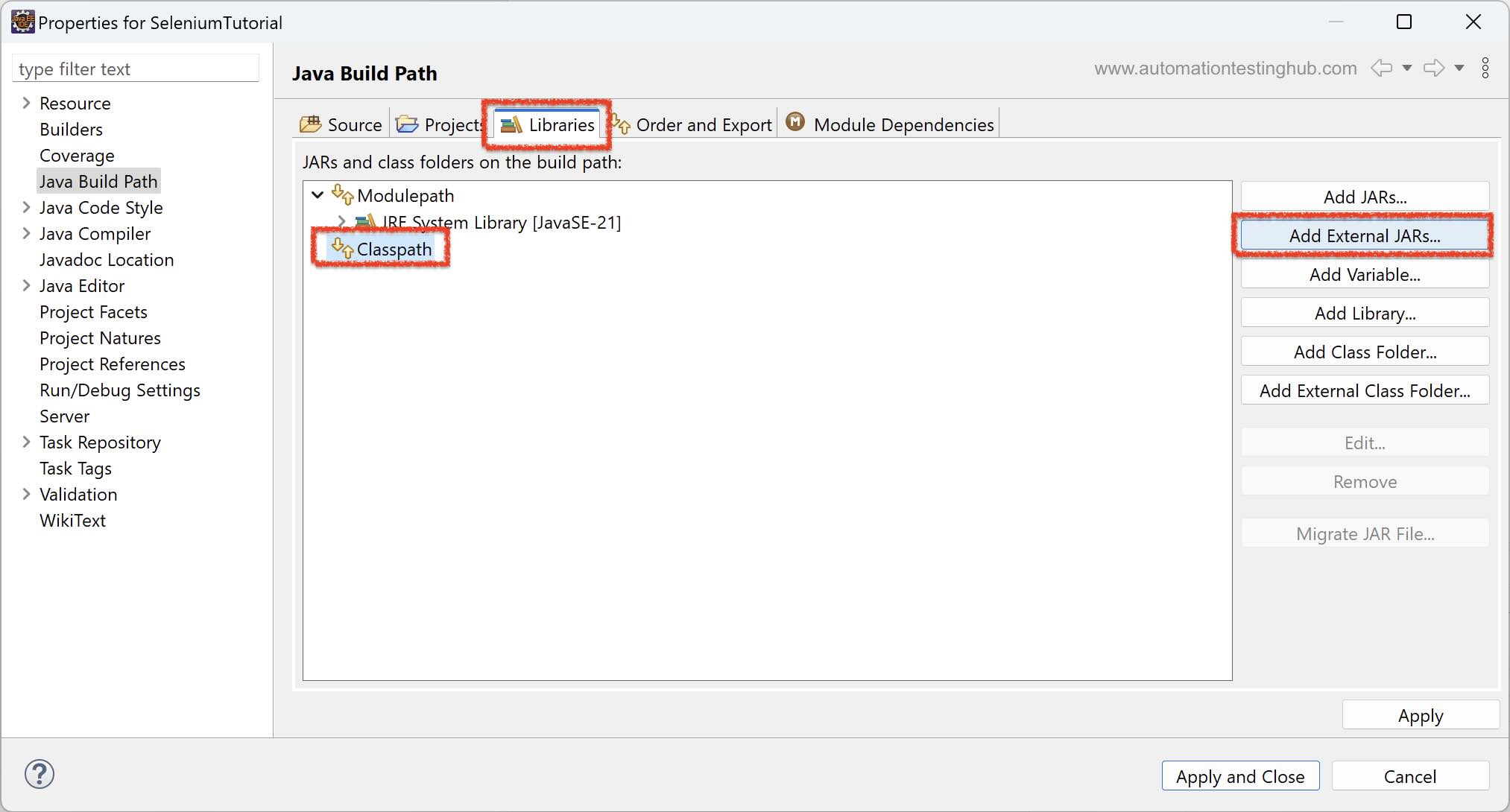Viewport: 1510px width, 812px height.
Task: Click the Module Dependencies tab icon
Action: [795, 122]
